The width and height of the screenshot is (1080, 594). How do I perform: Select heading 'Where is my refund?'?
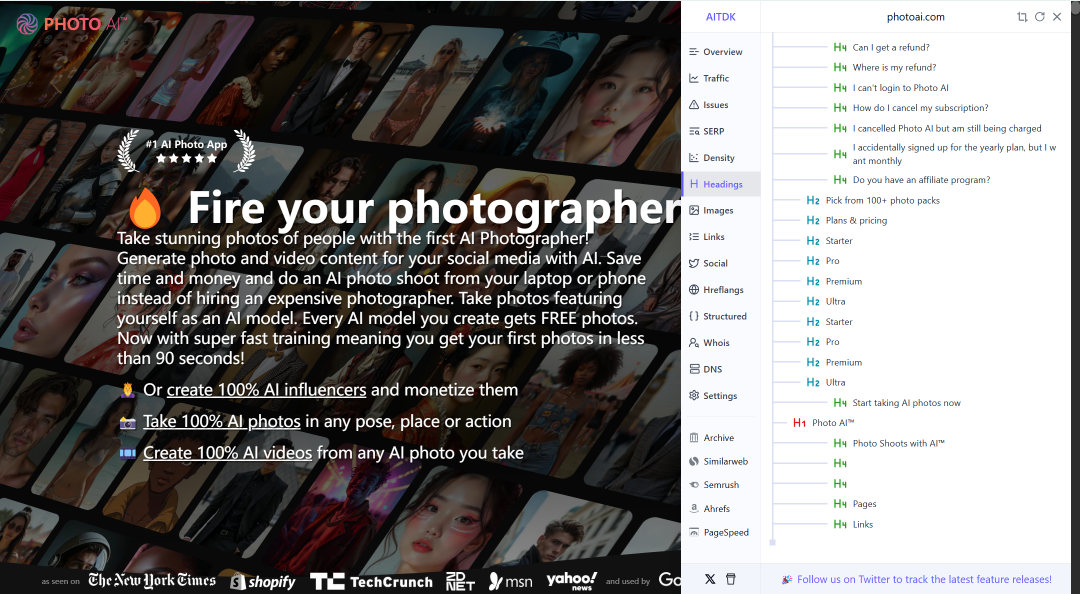(894, 68)
